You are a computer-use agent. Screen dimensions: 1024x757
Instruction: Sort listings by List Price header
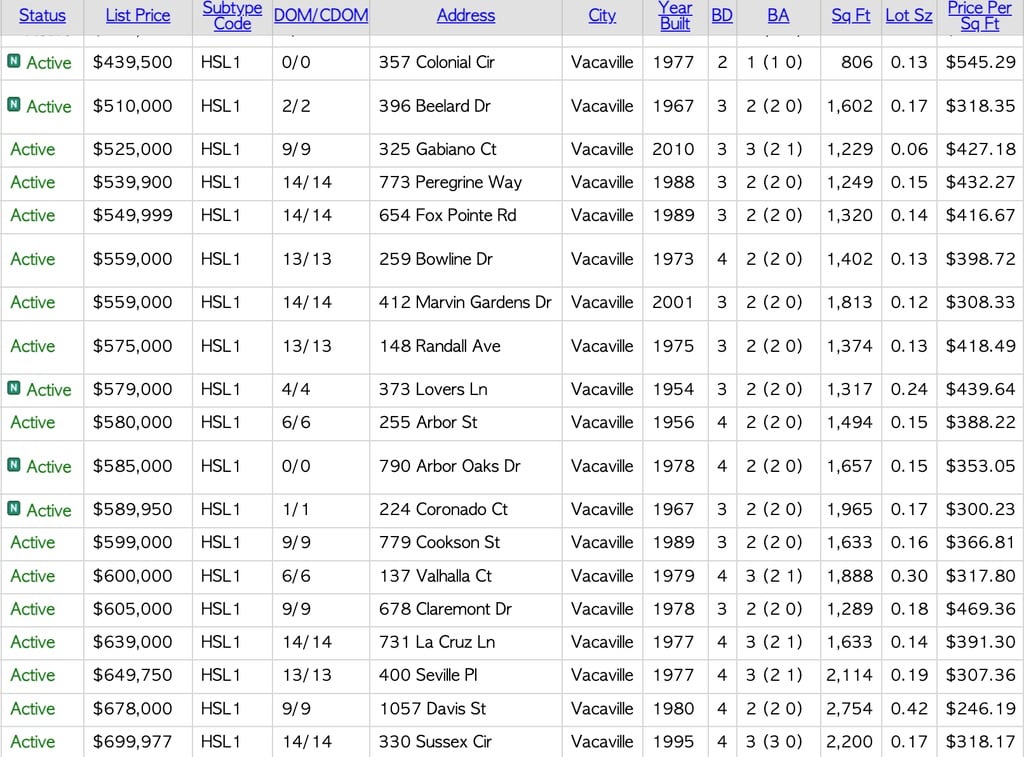(138, 15)
